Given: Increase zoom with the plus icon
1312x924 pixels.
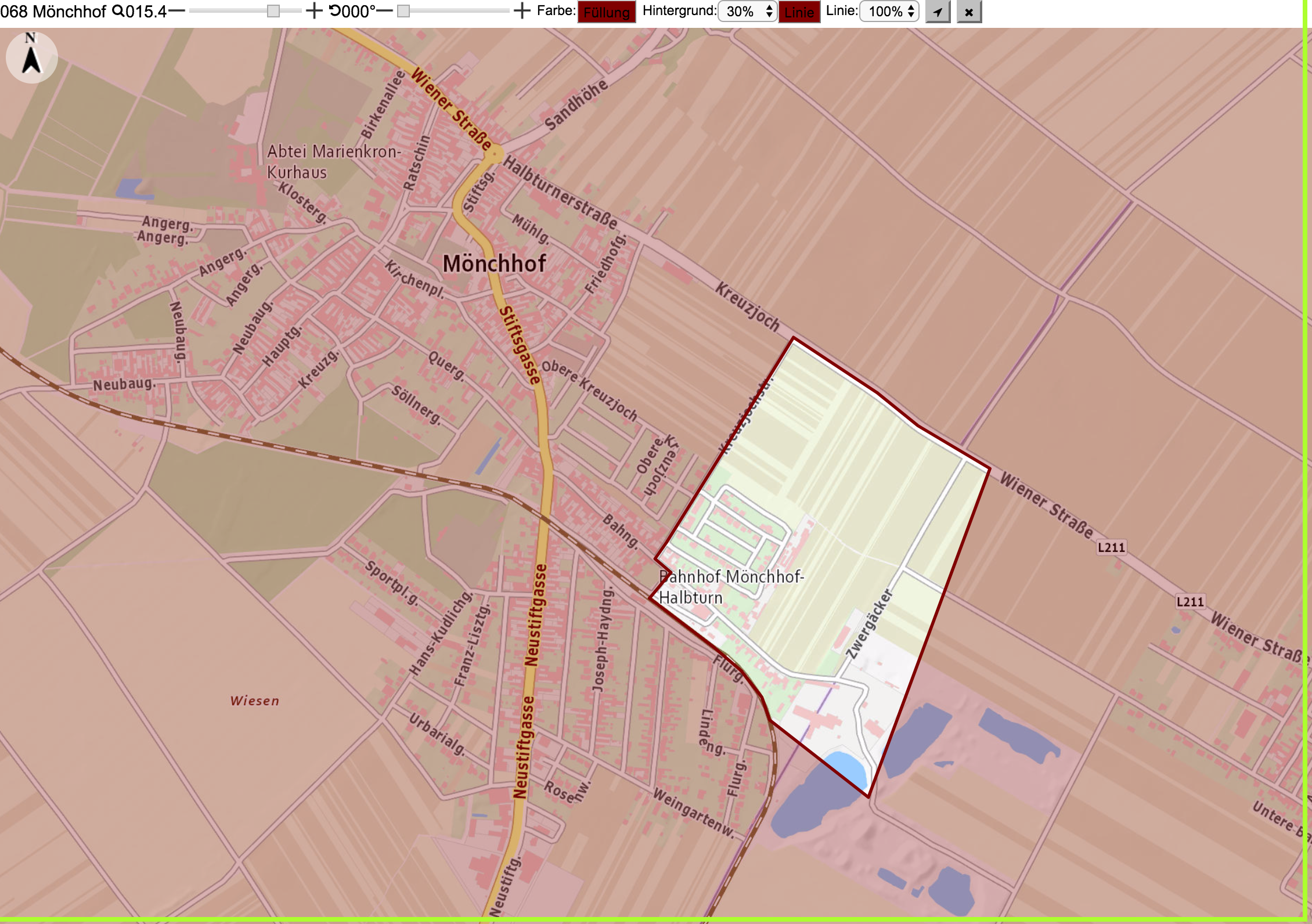Looking at the screenshot, I should [313, 10].
